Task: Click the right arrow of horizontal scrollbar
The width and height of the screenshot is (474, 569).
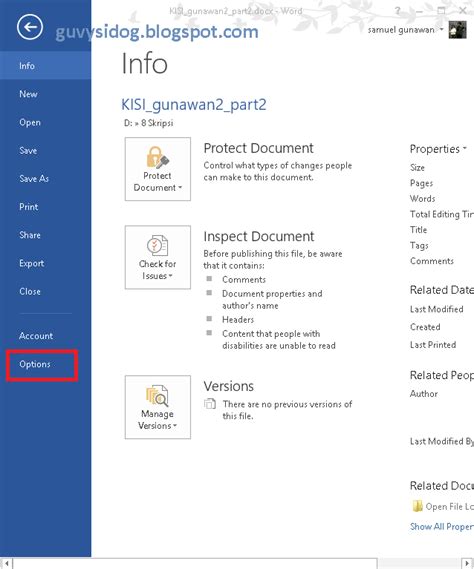Action: click(x=467, y=564)
